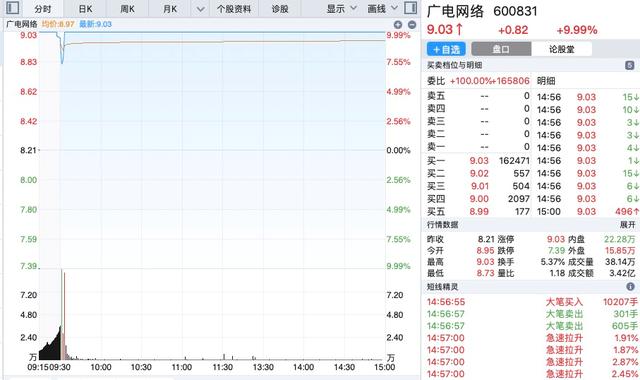The image size is (640, 380).
Task: Toggle the right sidebar panel icon
Action: click(x=411, y=8)
